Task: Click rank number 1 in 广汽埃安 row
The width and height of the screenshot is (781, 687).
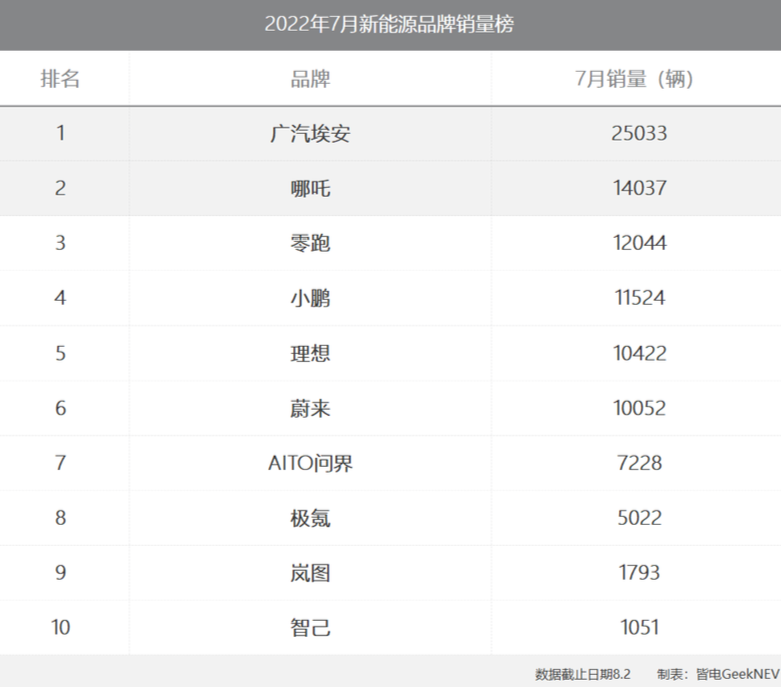Action: [60, 133]
